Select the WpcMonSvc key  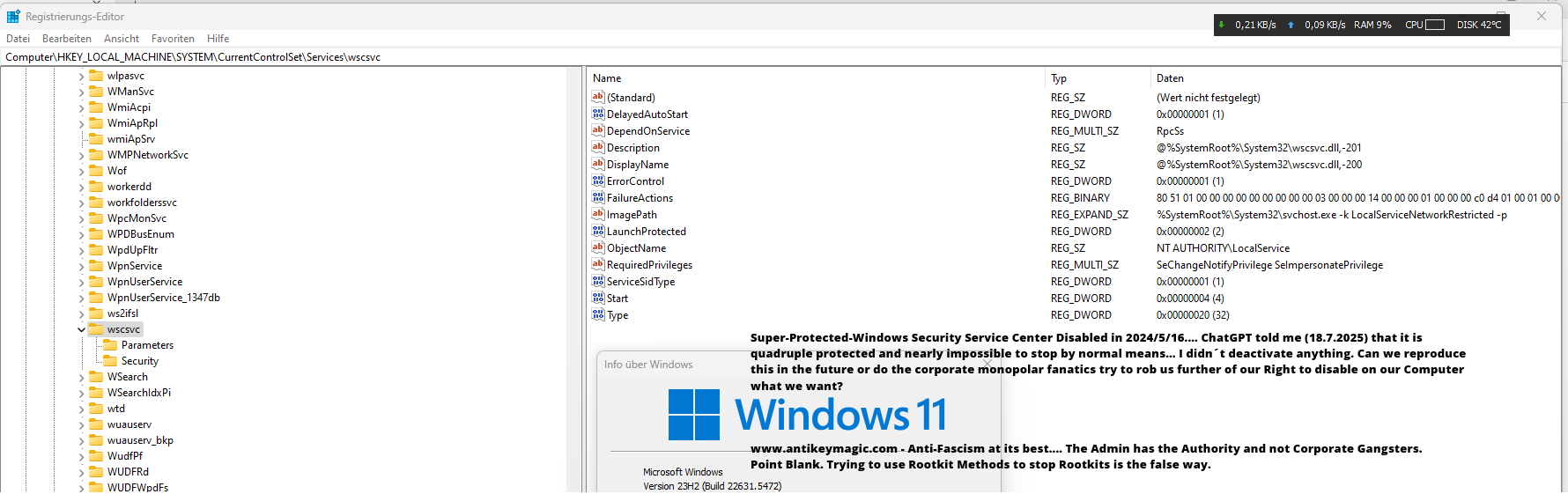click(137, 218)
